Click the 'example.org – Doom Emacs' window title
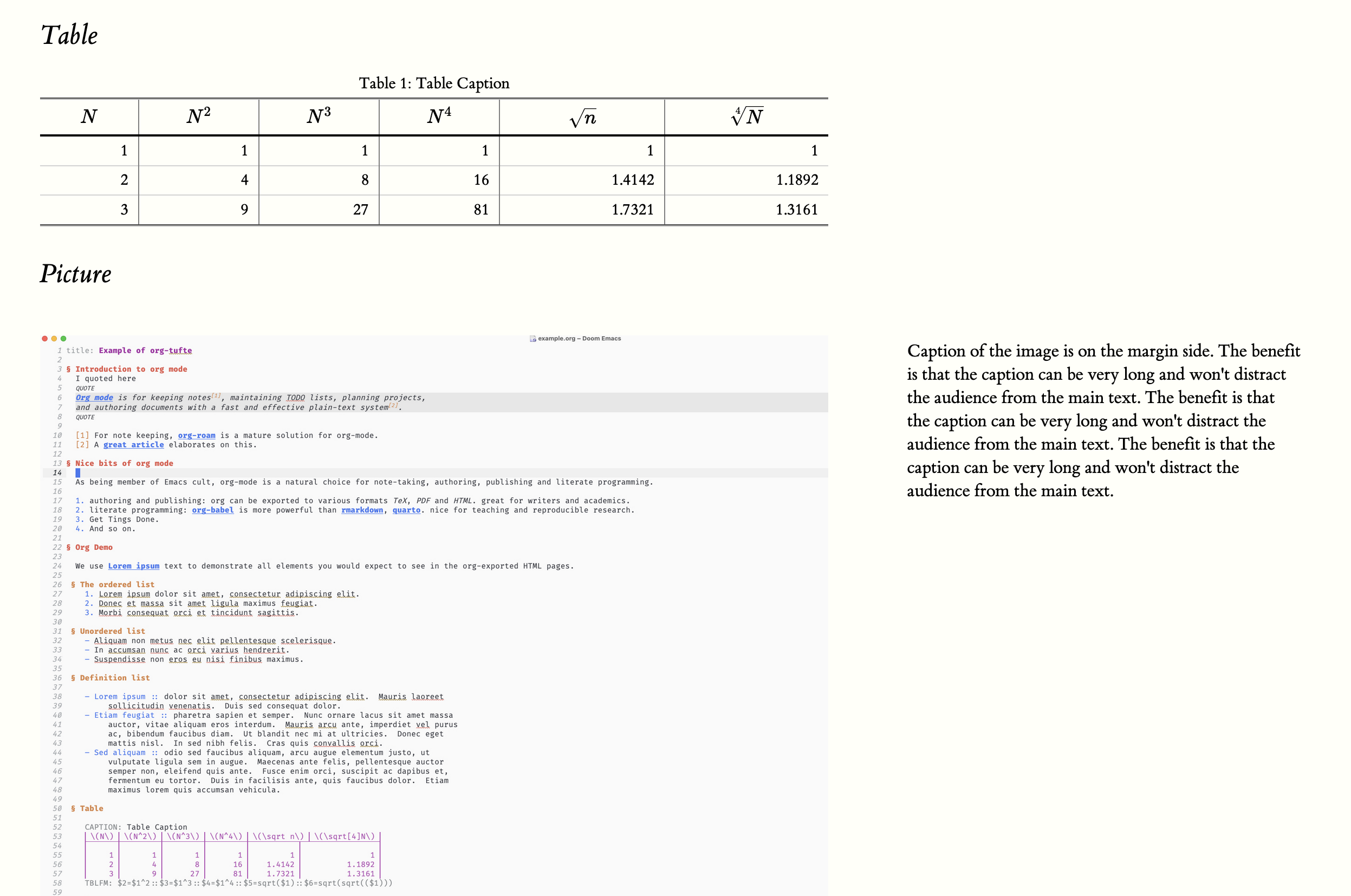Image resolution: width=1351 pixels, height=896 pixels. coord(579,339)
